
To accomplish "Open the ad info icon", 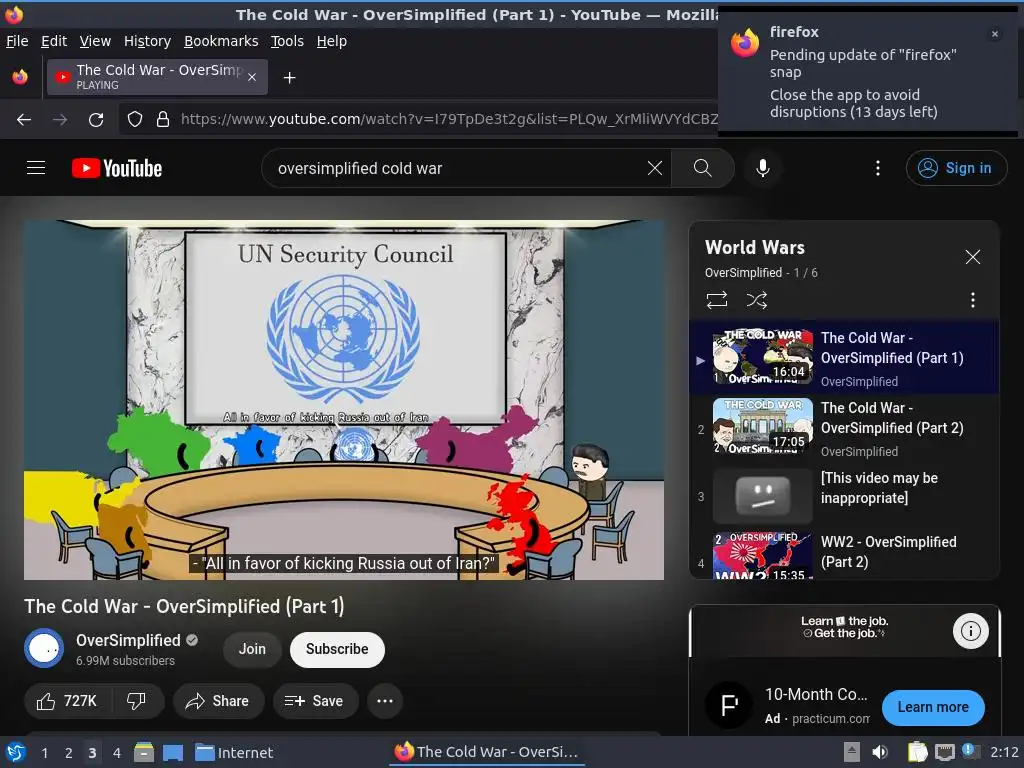I will pyautogui.click(x=970, y=631).
